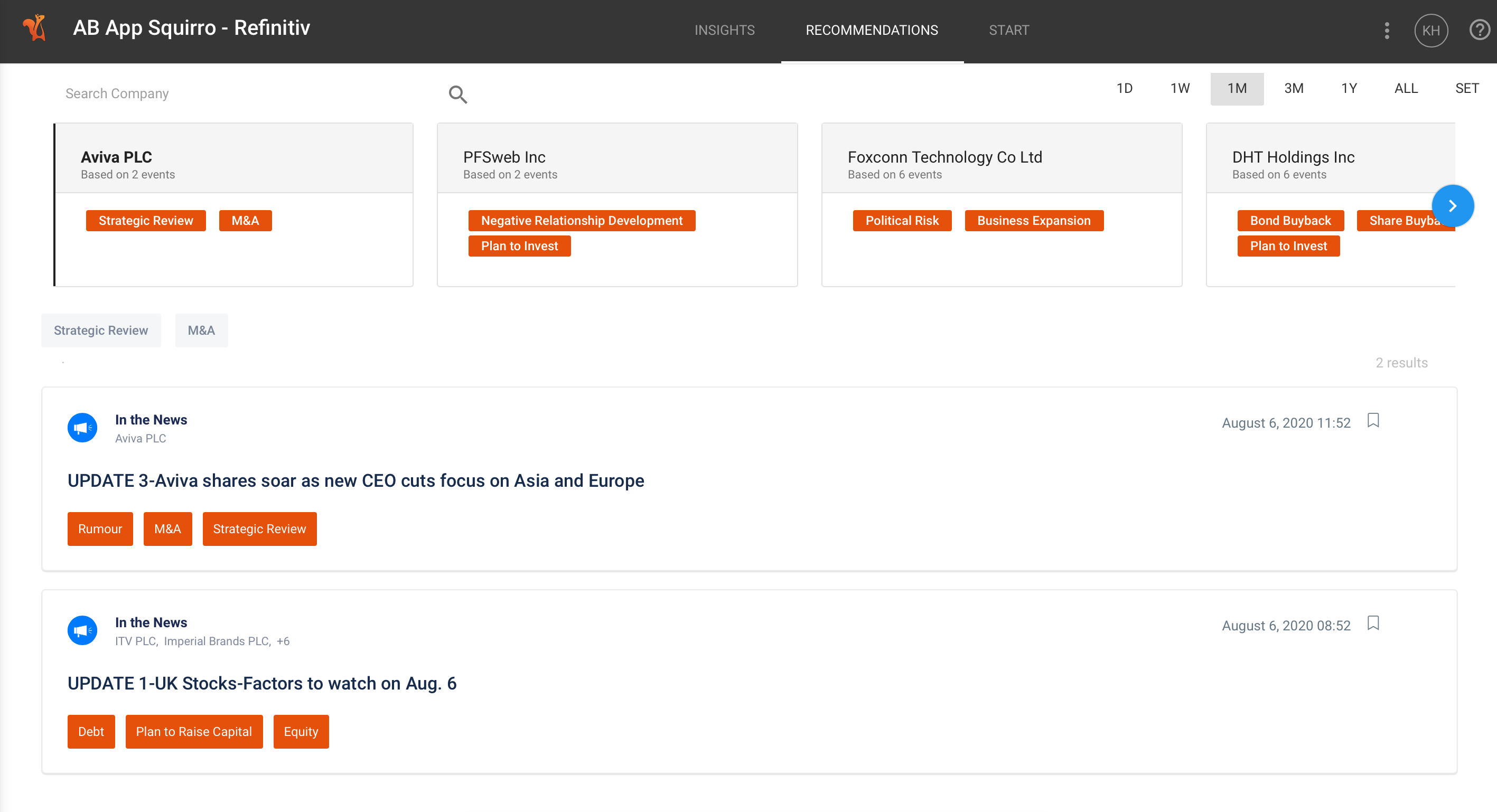Viewport: 1497px width, 812px height.
Task: Open UK Stocks-Factors to watch headline
Action: 261,683
